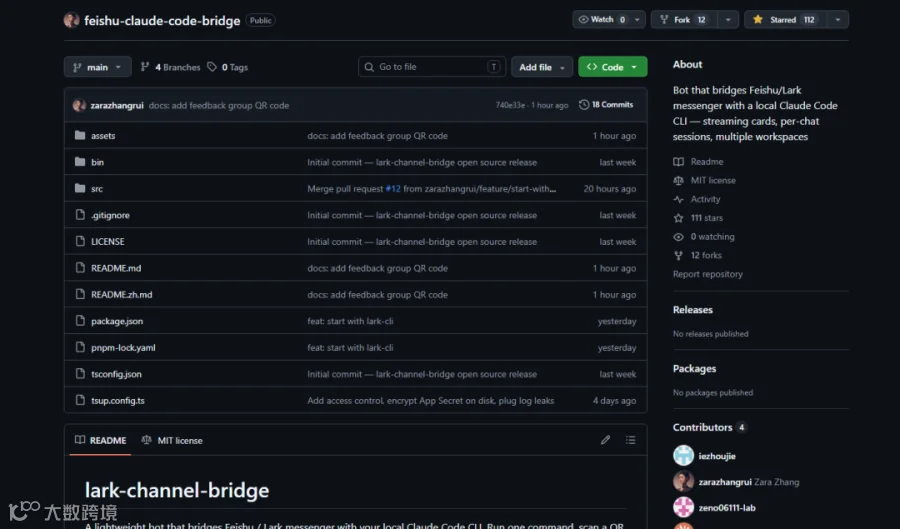Click zarazhangrui contributor avatar
900x529 pixels.
coord(683,481)
